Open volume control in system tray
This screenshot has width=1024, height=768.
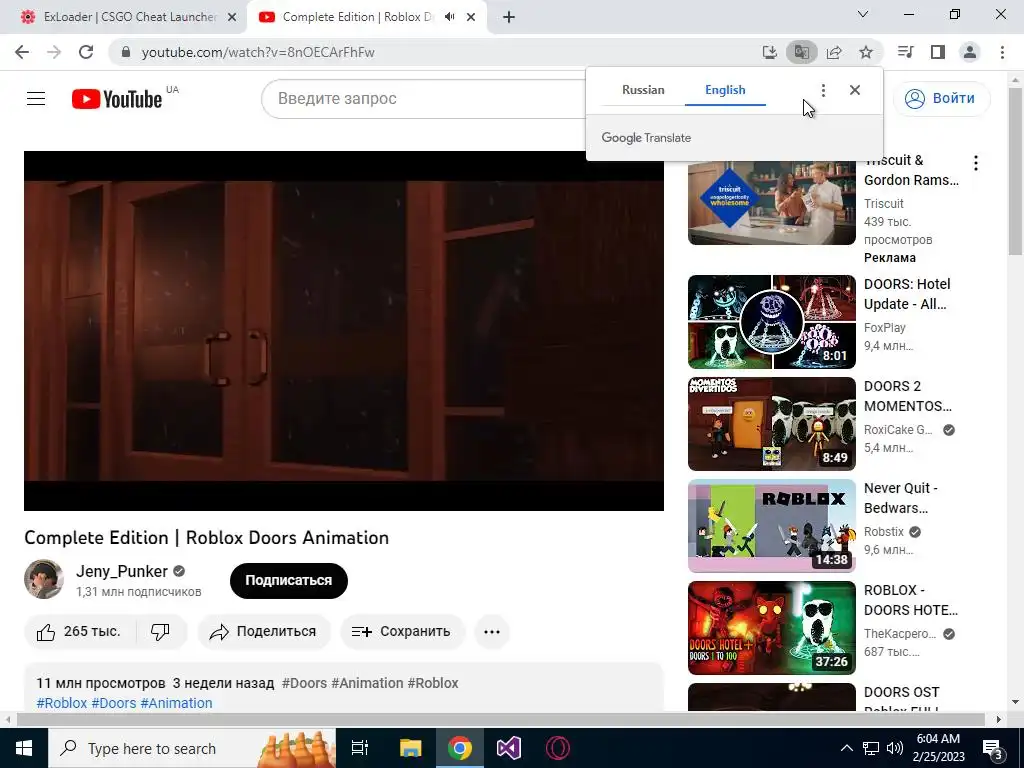pos(895,748)
